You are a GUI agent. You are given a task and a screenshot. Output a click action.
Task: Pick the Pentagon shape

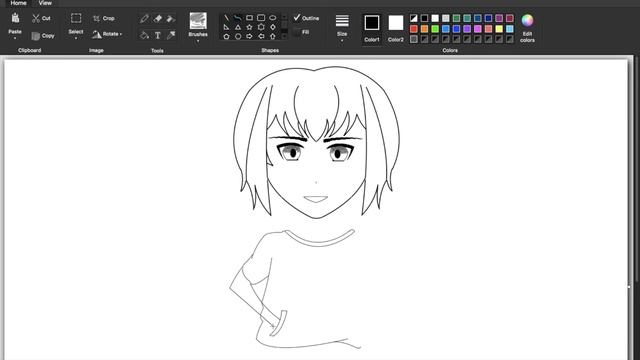click(x=227, y=36)
